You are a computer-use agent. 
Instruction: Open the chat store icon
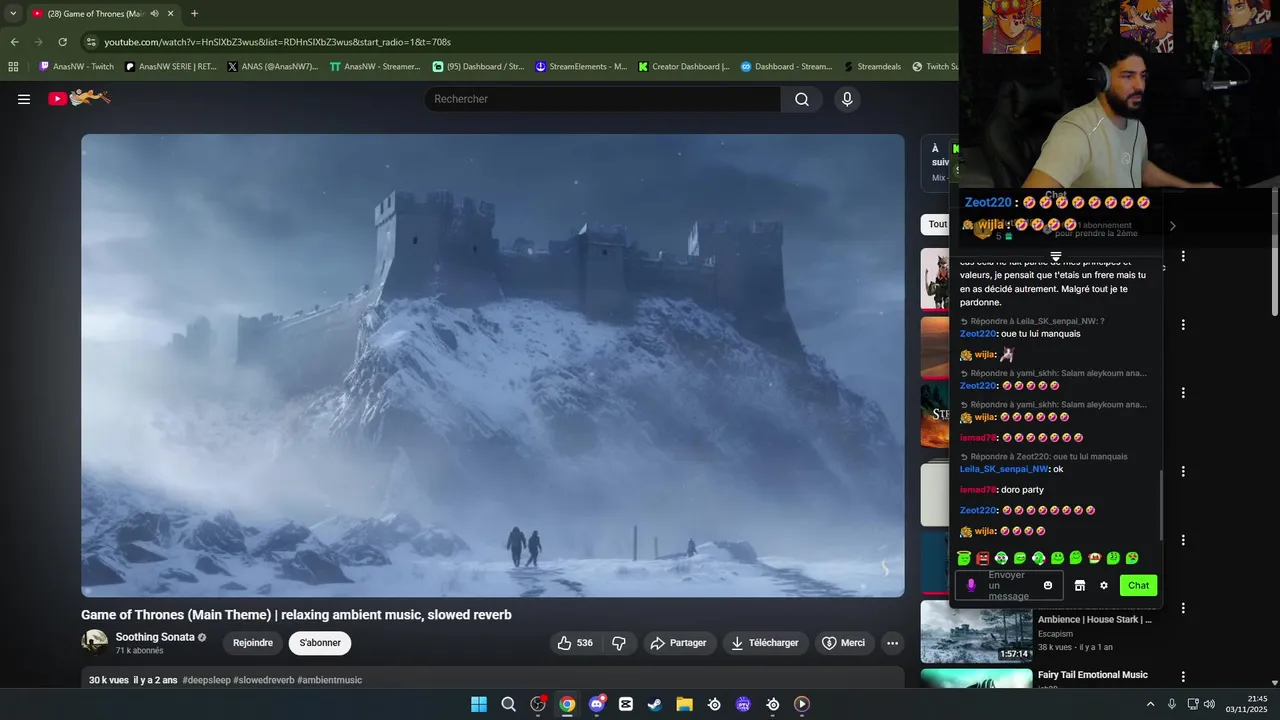click(x=1079, y=586)
